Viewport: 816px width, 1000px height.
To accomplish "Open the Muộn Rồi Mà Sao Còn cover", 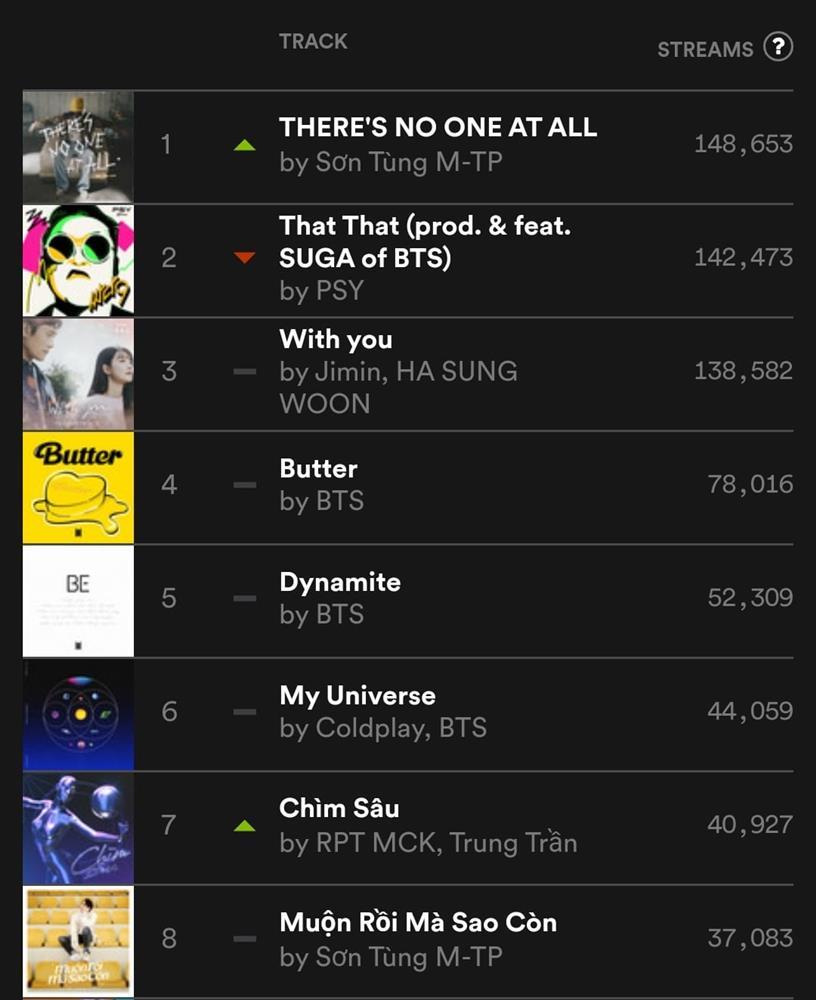I will 78,939.
